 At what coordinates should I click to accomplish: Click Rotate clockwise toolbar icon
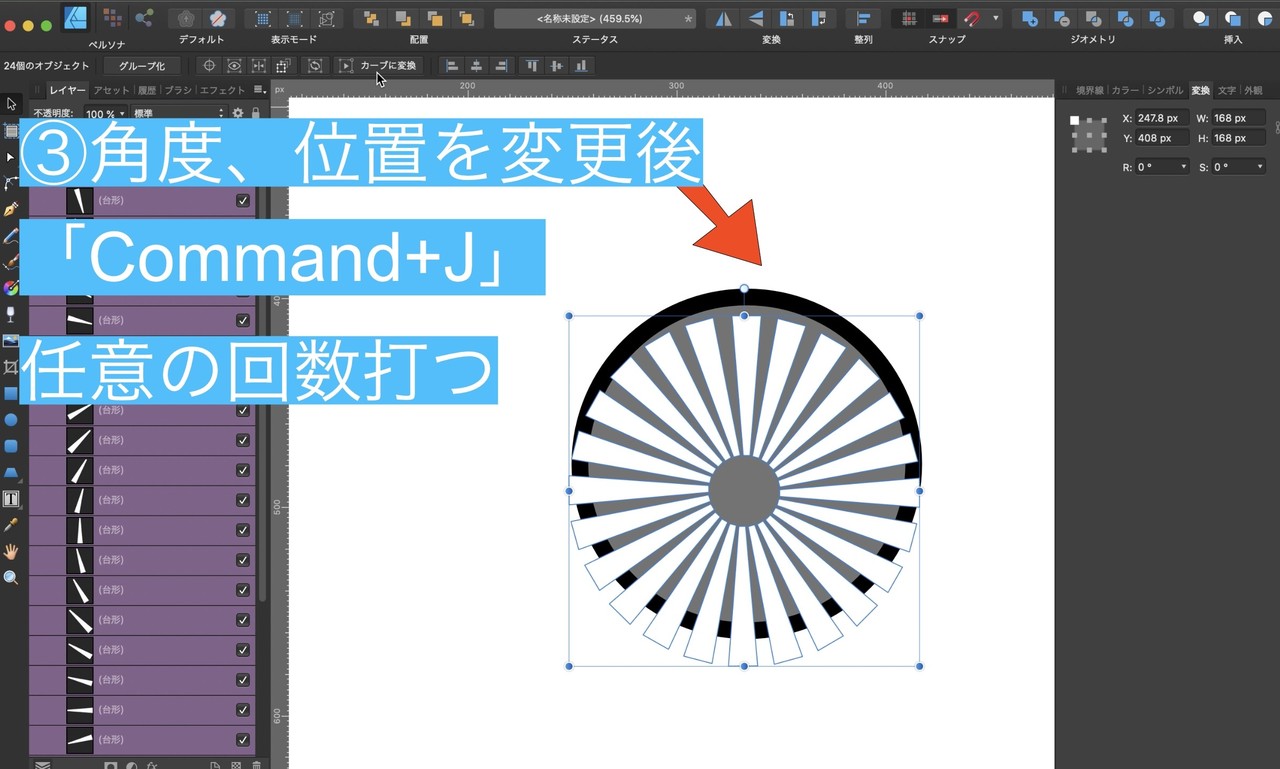pos(821,18)
